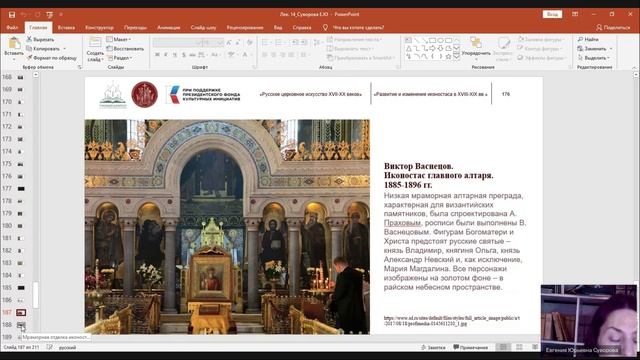
Task: Open ribbon display options icon
Action: [575, 14]
